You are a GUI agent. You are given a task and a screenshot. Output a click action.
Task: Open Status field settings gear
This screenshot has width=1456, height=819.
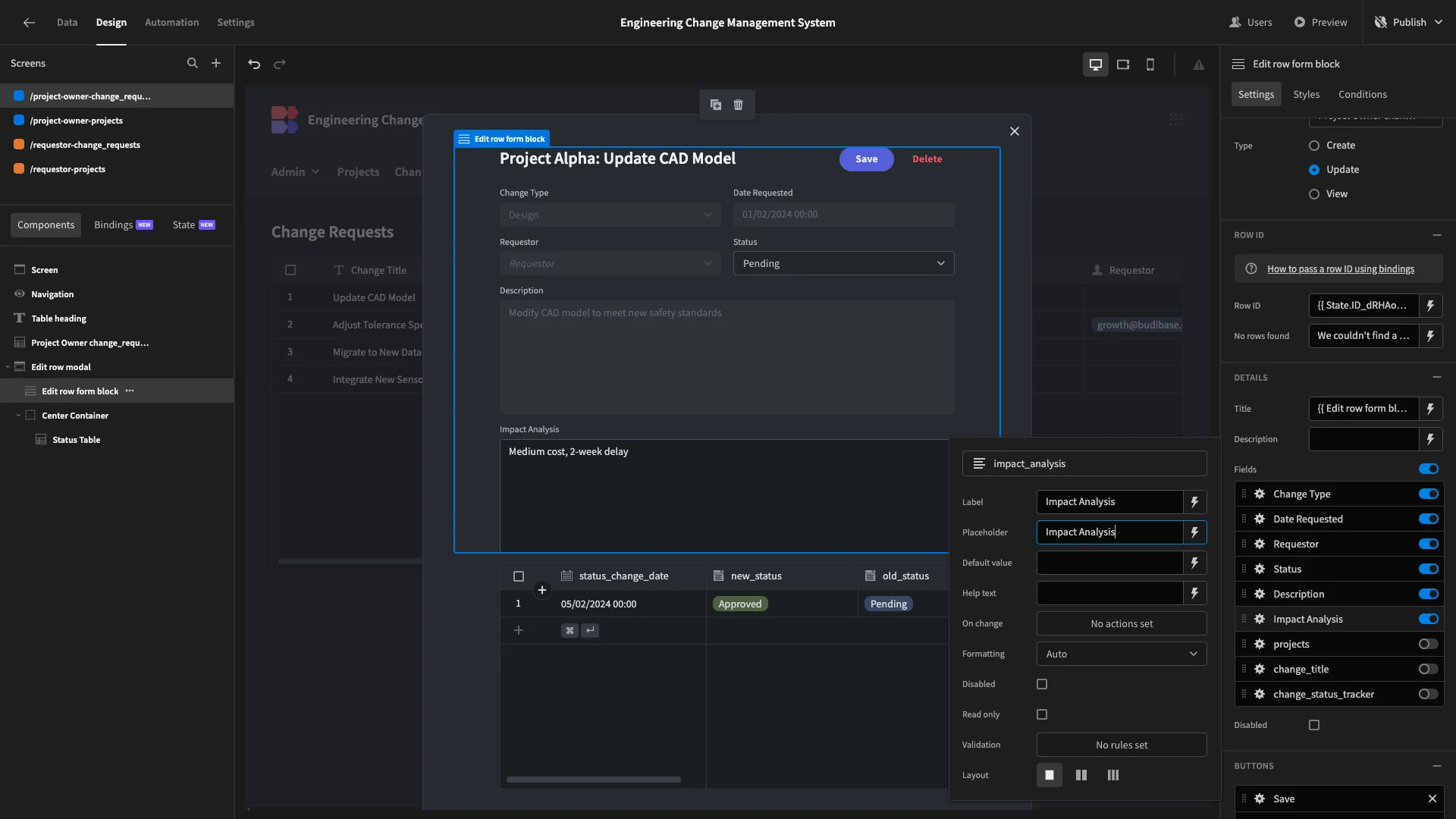1260,570
